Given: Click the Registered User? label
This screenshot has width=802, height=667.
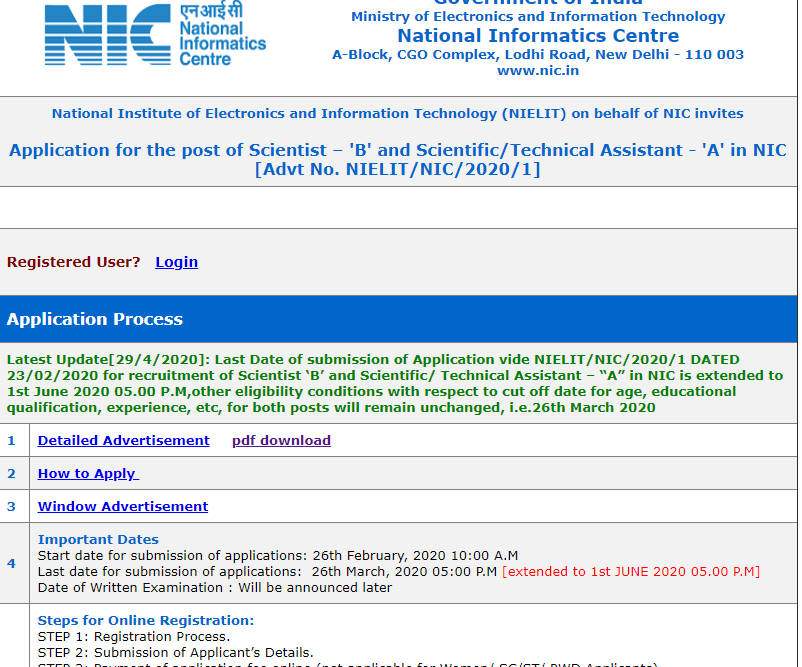Looking at the screenshot, I should (x=74, y=262).
